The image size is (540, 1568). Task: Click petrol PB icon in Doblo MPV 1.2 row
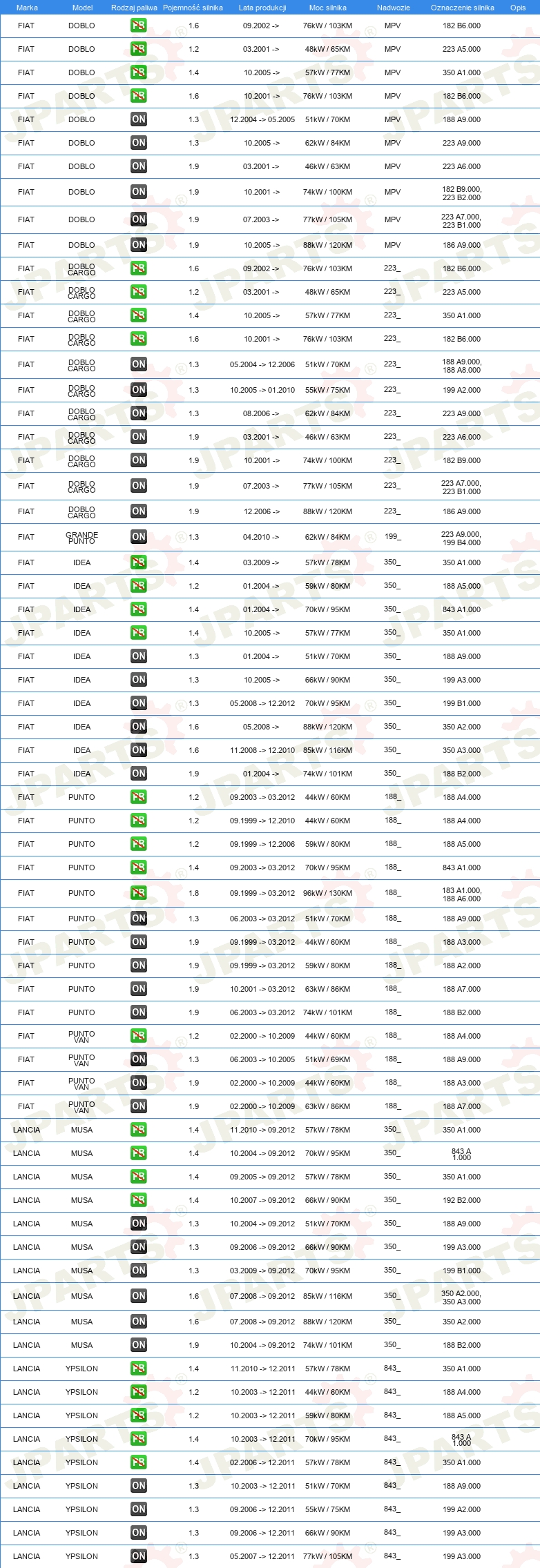(139, 49)
